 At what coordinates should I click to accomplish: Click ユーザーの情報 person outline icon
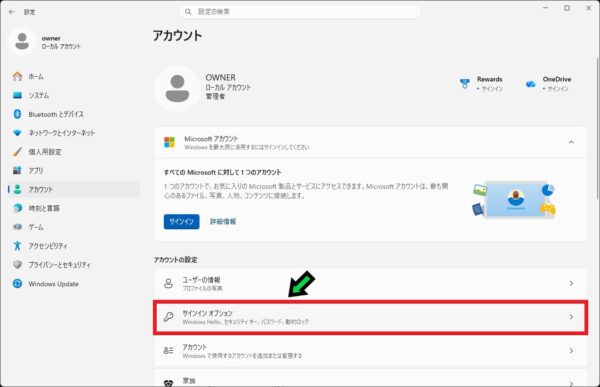click(x=168, y=283)
